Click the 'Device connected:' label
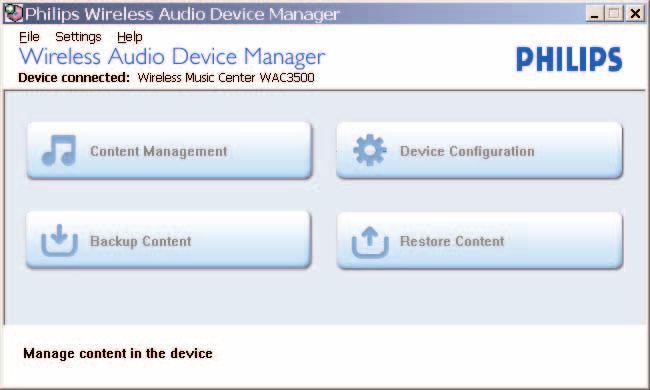This screenshot has height=390, width=650. (x=74, y=78)
